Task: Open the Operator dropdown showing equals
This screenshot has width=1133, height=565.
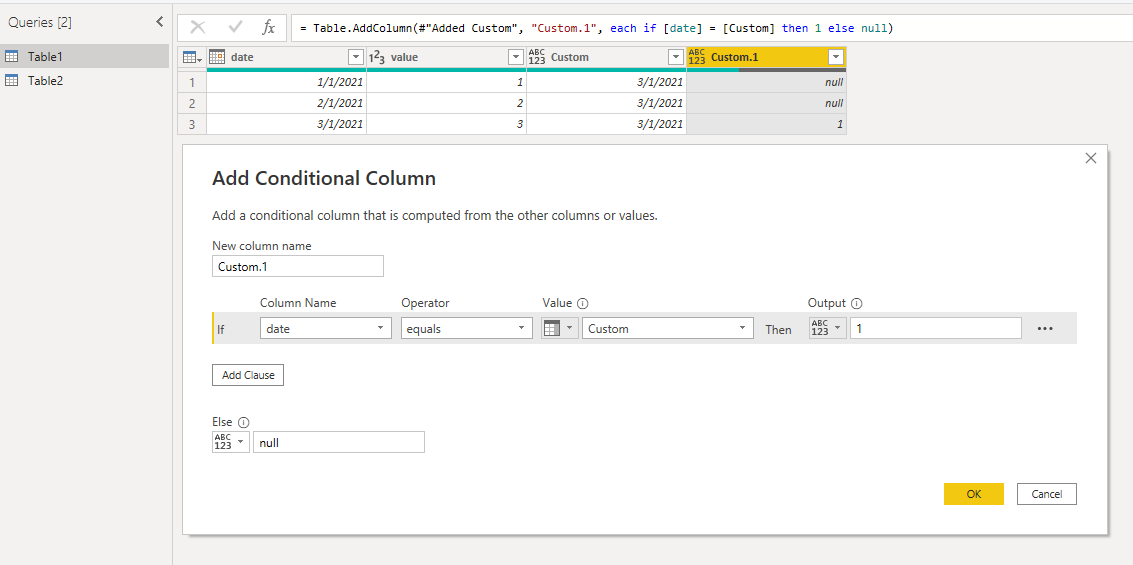Action: [x=467, y=328]
